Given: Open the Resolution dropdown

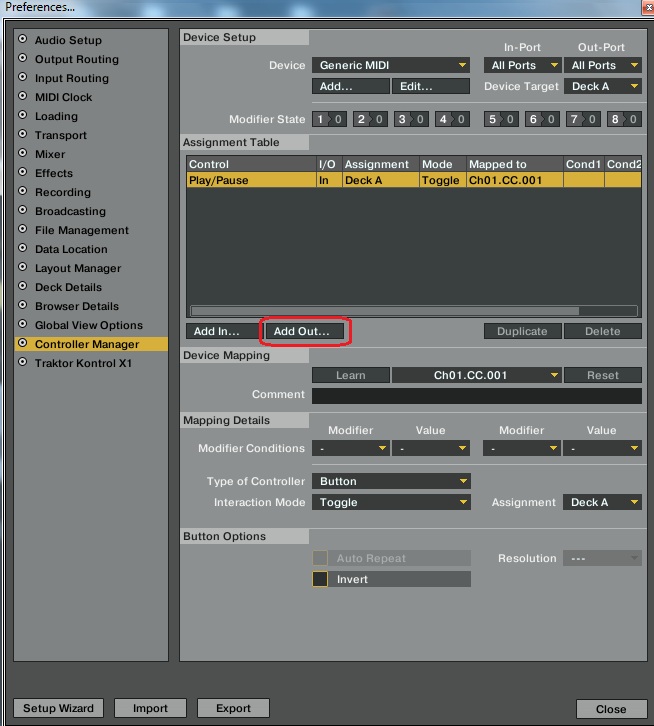Looking at the screenshot, I should [603, 558].
